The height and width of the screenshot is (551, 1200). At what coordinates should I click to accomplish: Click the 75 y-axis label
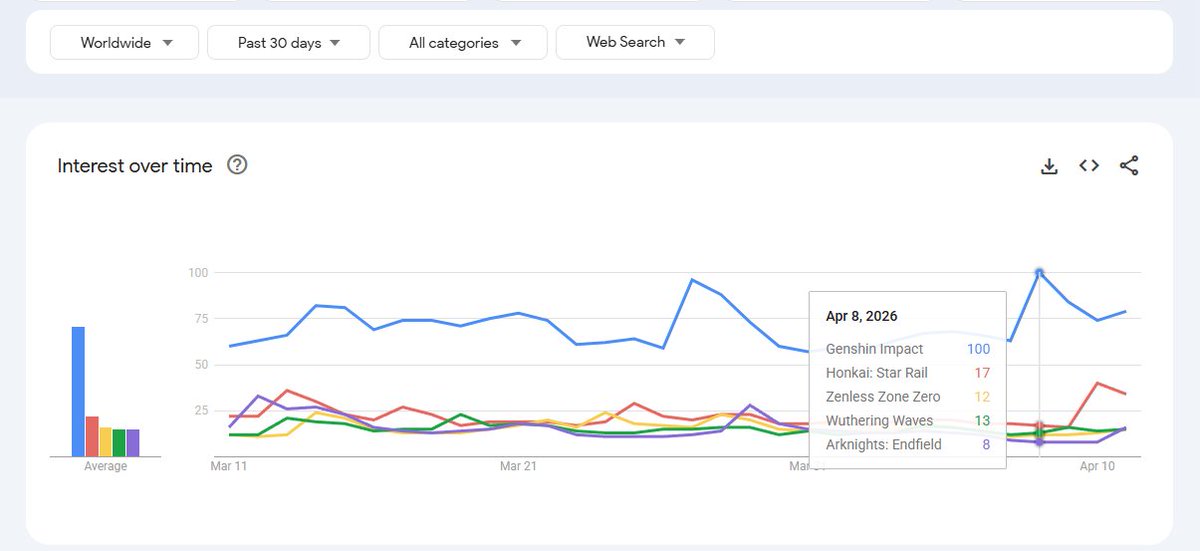point(200,318)
